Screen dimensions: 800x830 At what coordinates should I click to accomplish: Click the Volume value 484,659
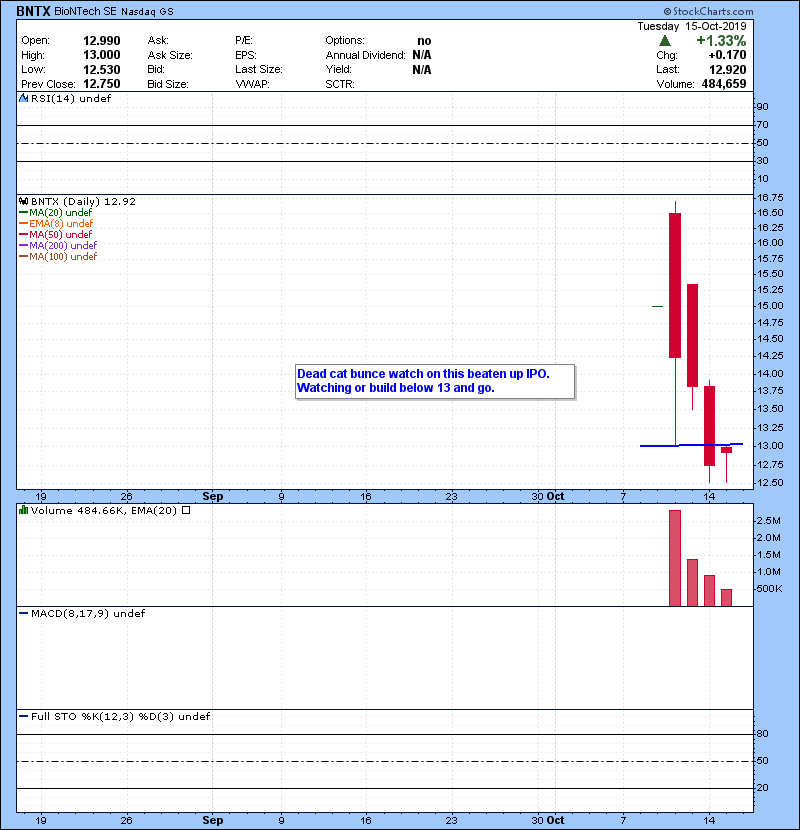(x=724, y=84)
